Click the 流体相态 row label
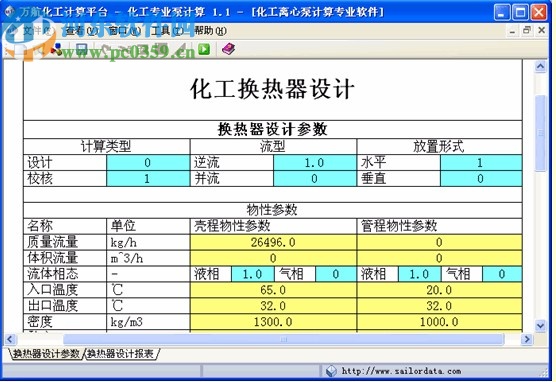 pos(65,274)
